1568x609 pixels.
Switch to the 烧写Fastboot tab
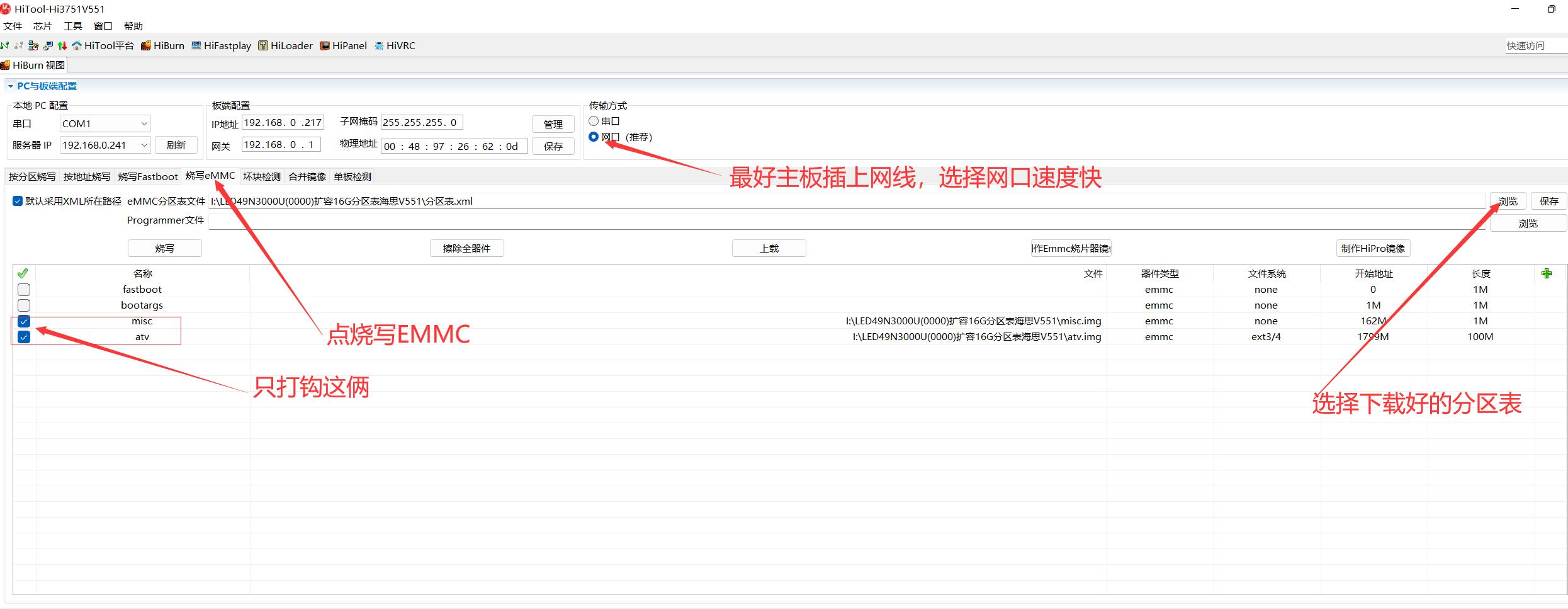pyautogui.click(x=148, y=176)
